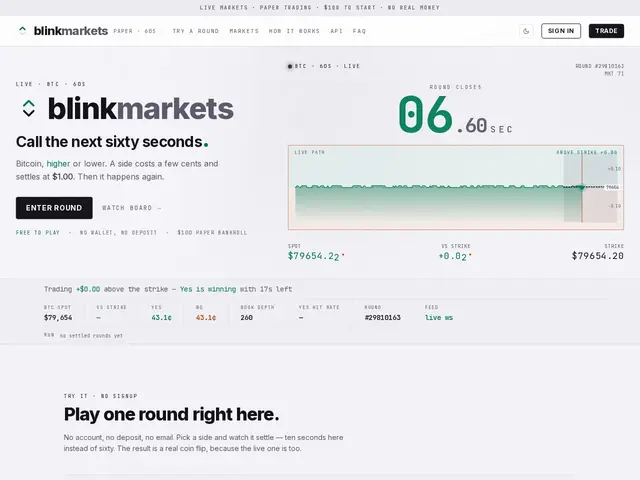This screenshot has width=640, height=480.
Task: Click the book depth value 260
Action: coord(246,317)
